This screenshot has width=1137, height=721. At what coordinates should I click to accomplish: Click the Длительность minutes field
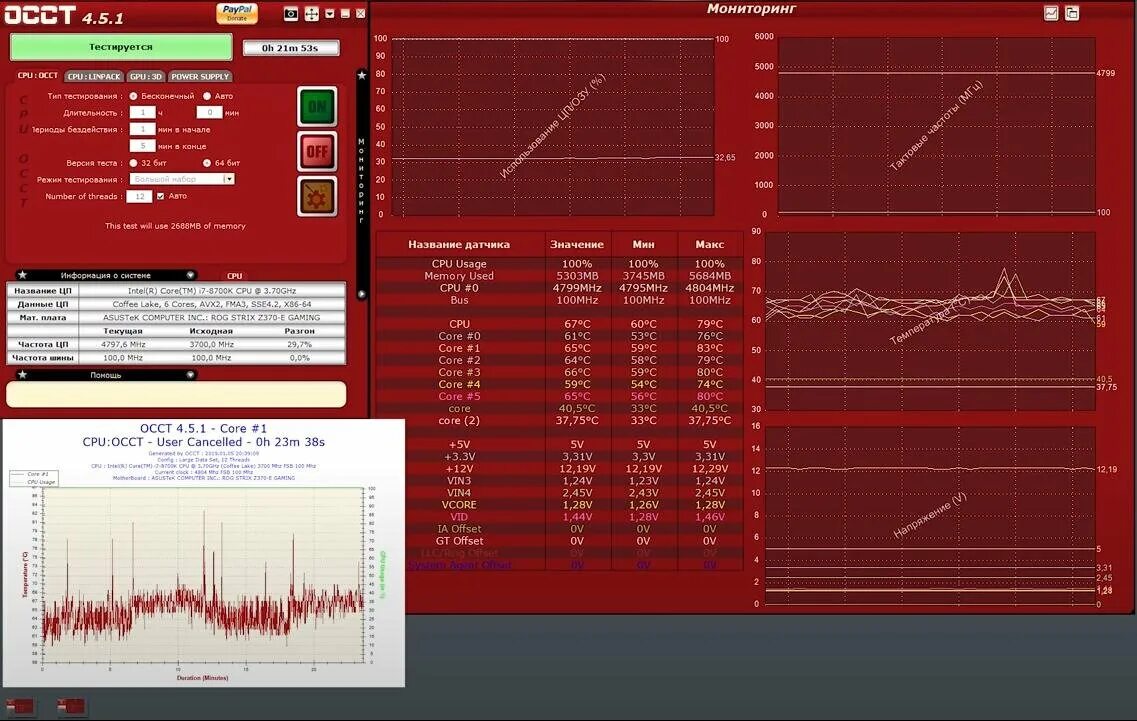click(x=210, y=112)
